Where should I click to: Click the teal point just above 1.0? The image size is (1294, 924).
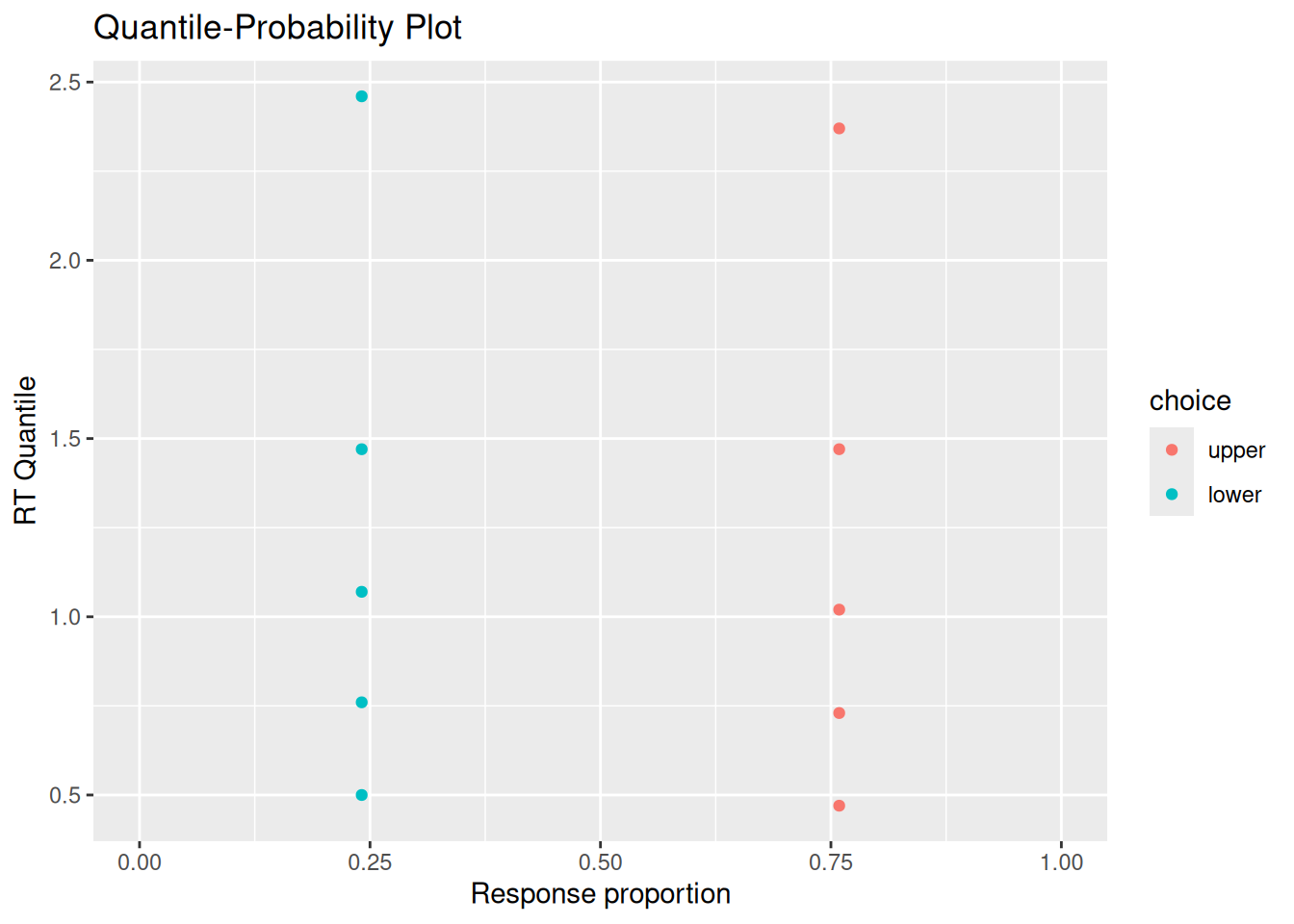pyautogui.click(x=362, y=592)
